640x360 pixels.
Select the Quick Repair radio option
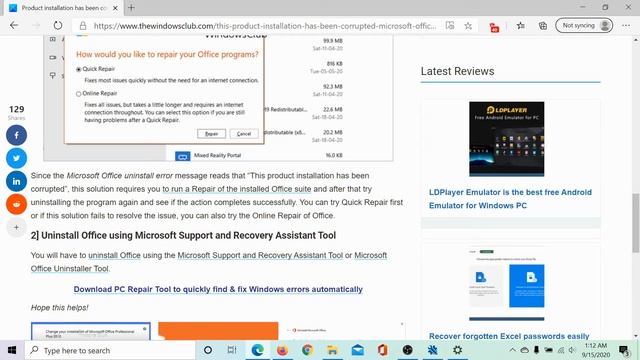[78, 69]
